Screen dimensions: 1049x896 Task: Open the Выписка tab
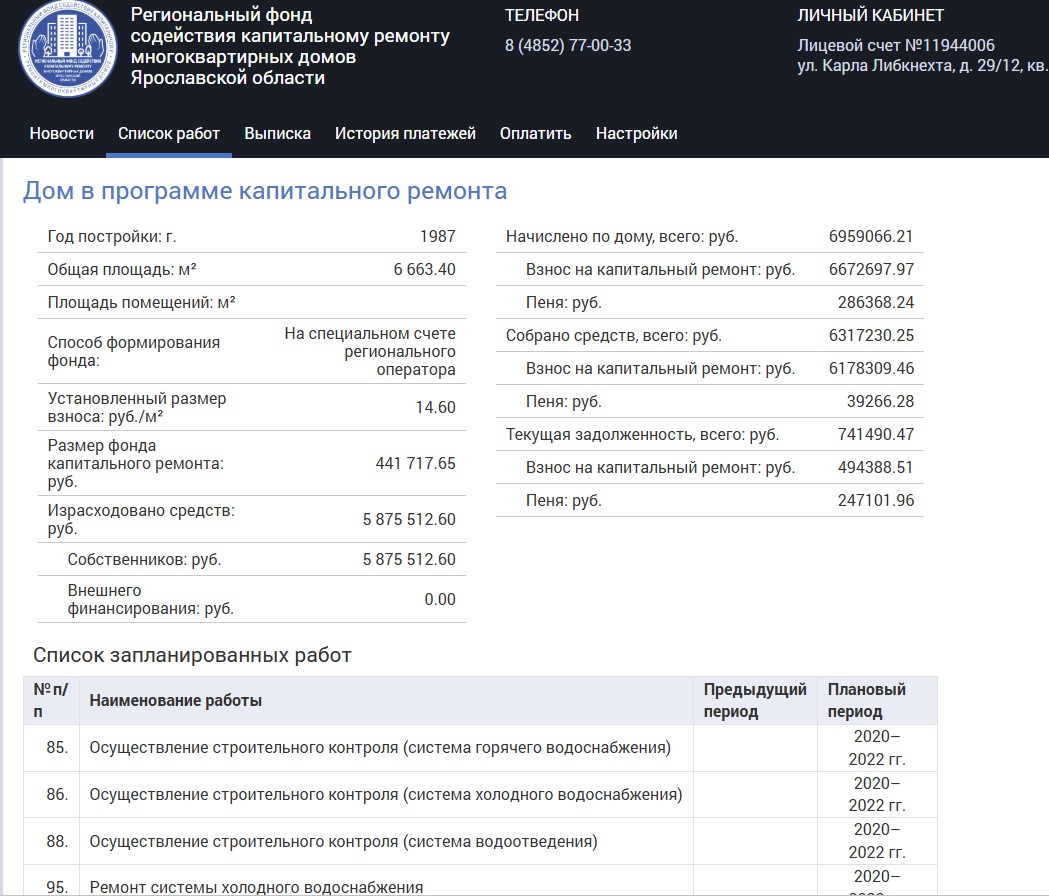coord(278,134)
